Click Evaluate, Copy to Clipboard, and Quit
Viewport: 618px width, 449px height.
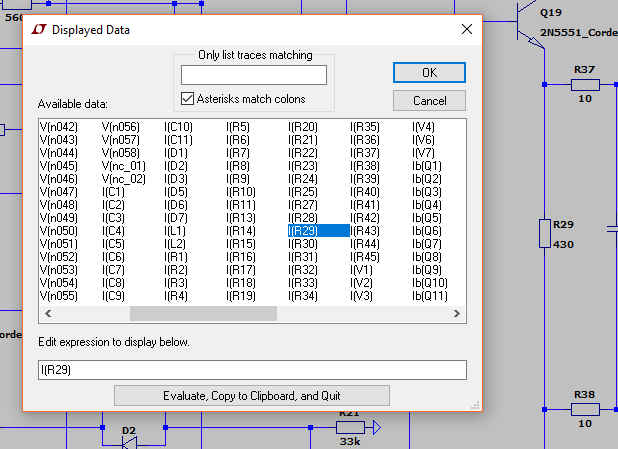(252, 395)
